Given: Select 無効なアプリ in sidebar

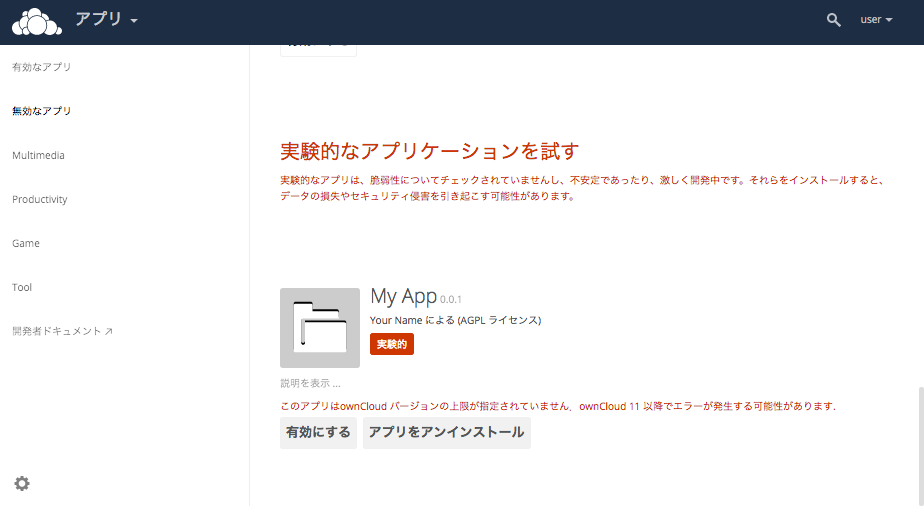Looking at the screenshot, I should coord(41,111).
